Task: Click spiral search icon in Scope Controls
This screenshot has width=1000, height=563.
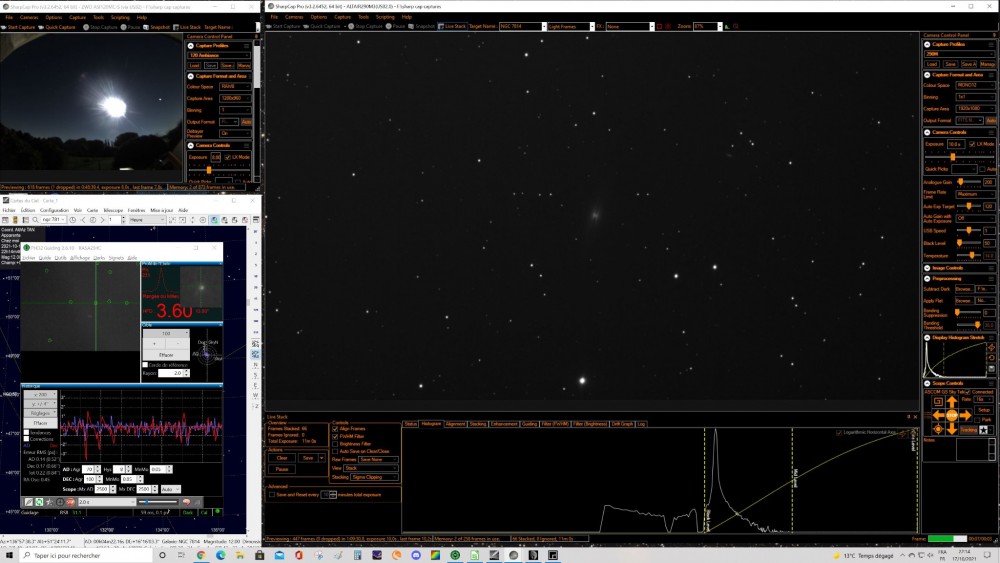Action: pos(938,402)
